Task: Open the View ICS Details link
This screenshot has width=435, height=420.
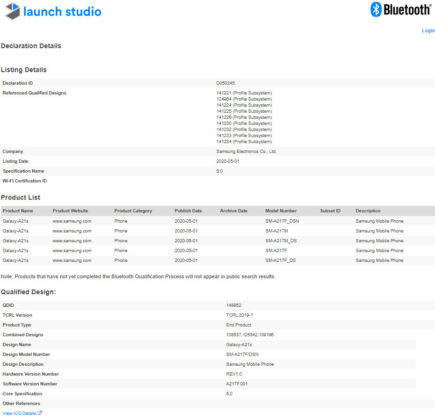Action: point(22,413)
